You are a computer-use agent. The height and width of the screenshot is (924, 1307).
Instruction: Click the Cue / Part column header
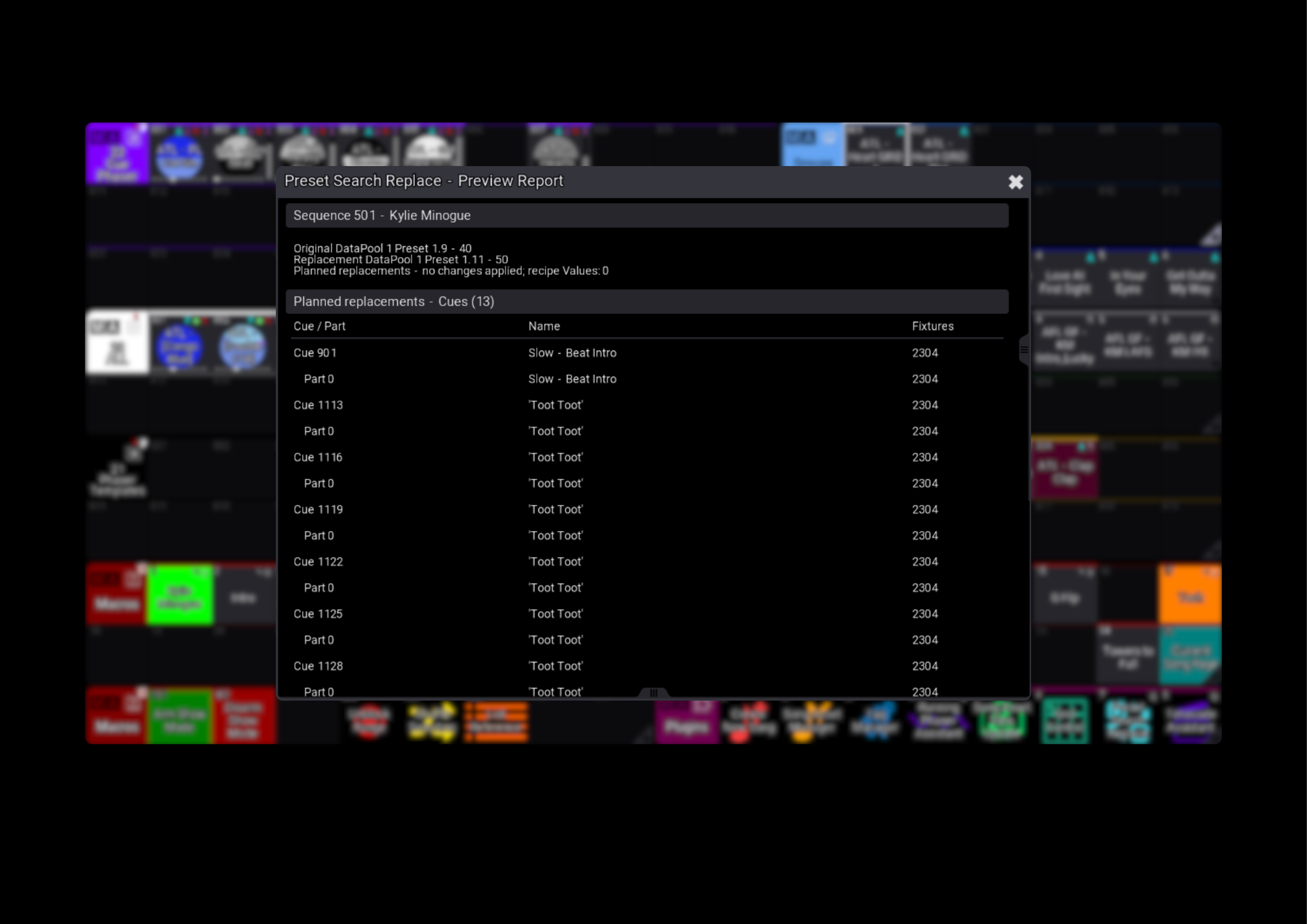click(319, 326)
